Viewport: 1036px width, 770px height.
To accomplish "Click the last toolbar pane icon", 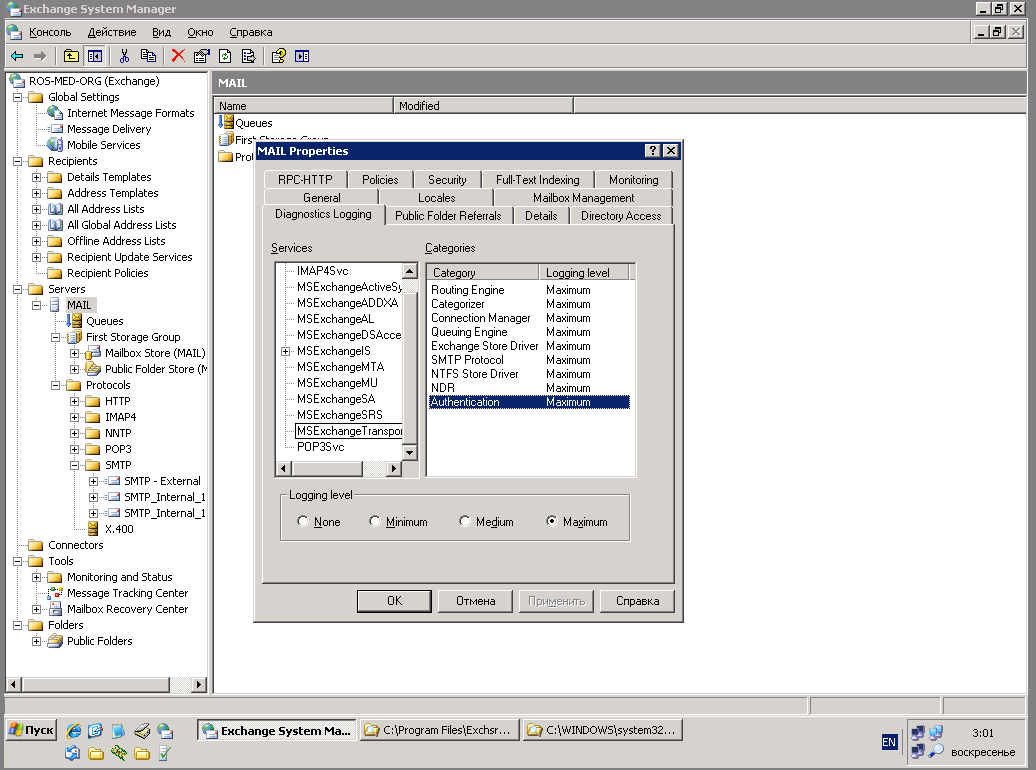I will click(x=302, y=56).
